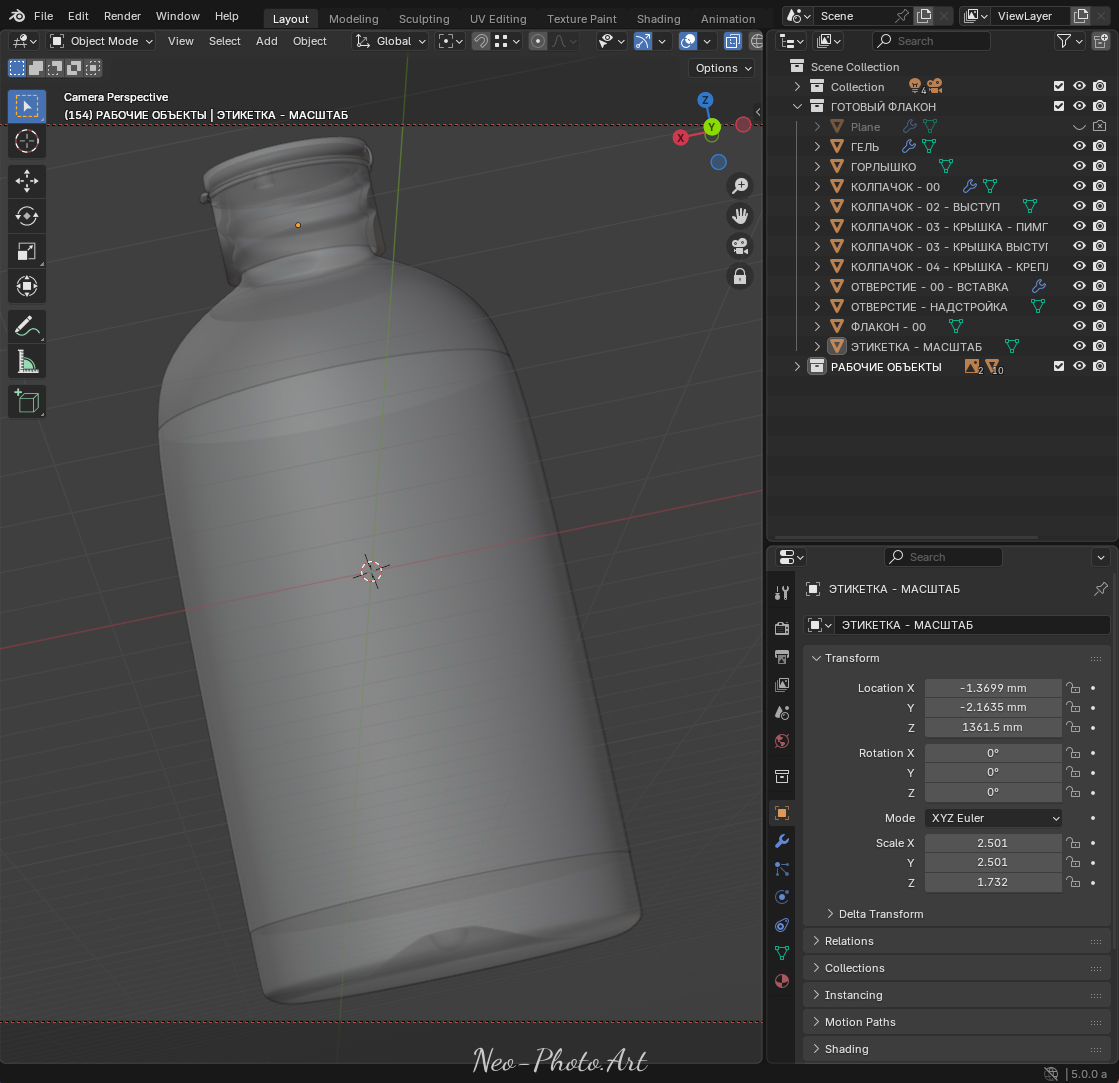Toggle camera view gizmo button

[x=740, y=246]
